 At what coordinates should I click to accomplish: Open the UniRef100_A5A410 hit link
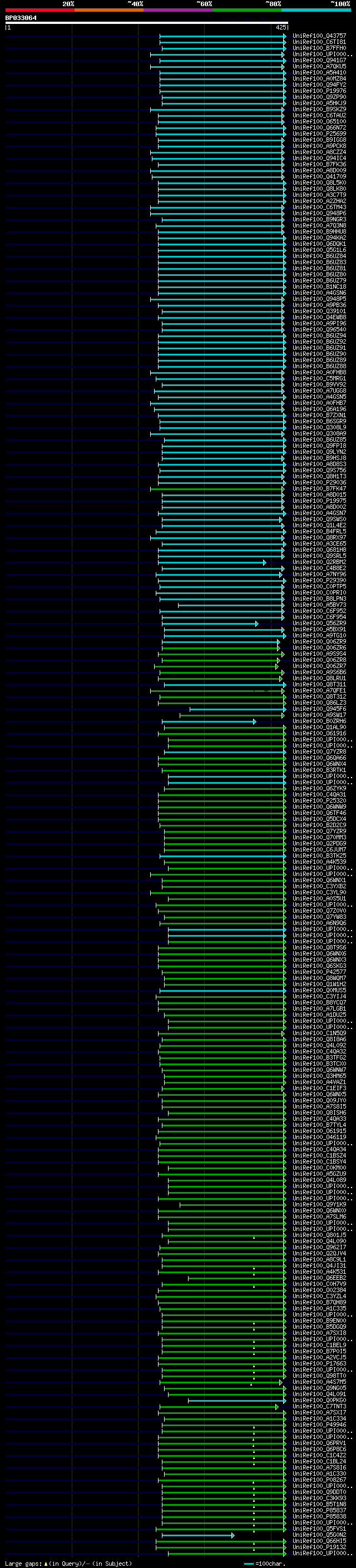tap(319, 72)
